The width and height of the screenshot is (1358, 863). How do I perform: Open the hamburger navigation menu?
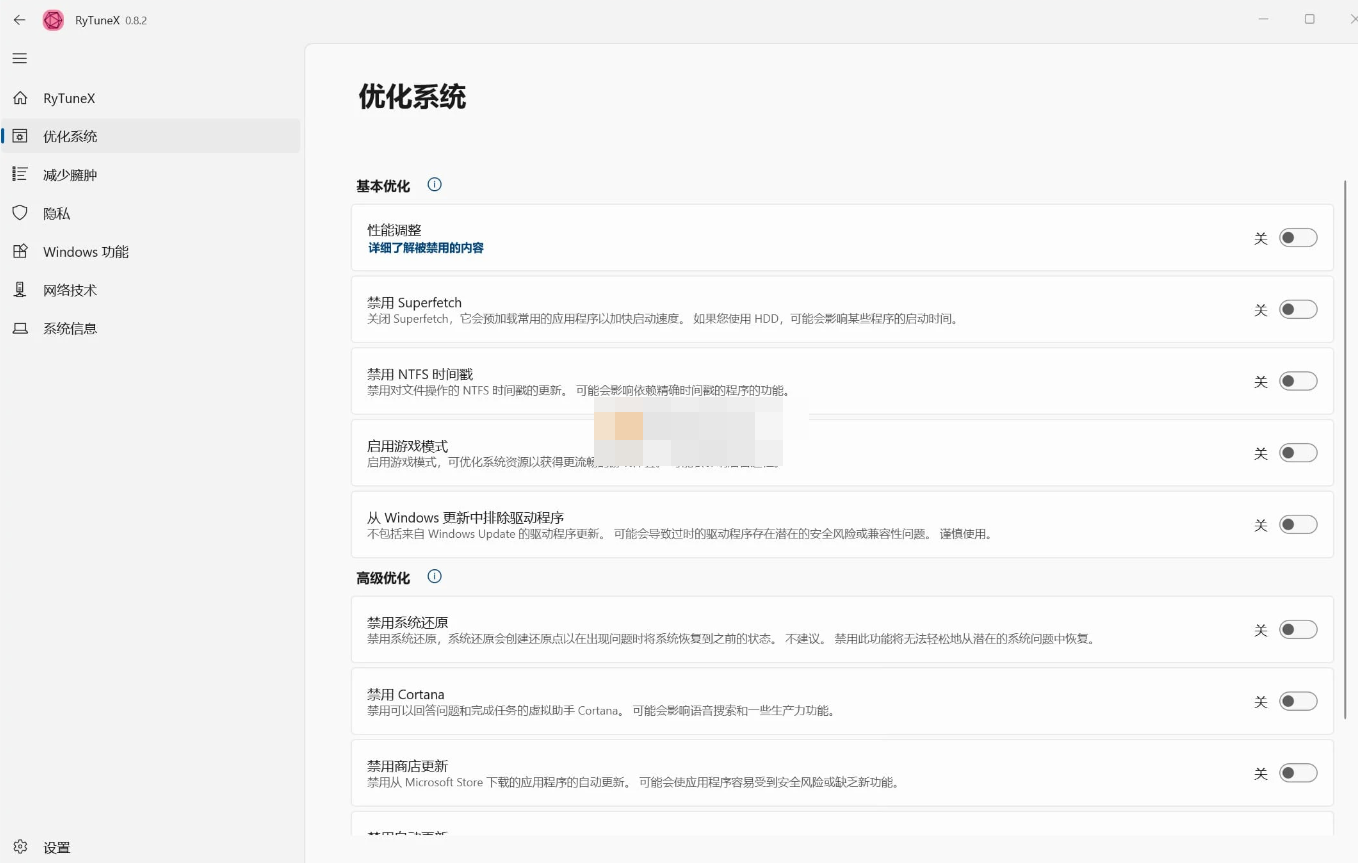18,58
